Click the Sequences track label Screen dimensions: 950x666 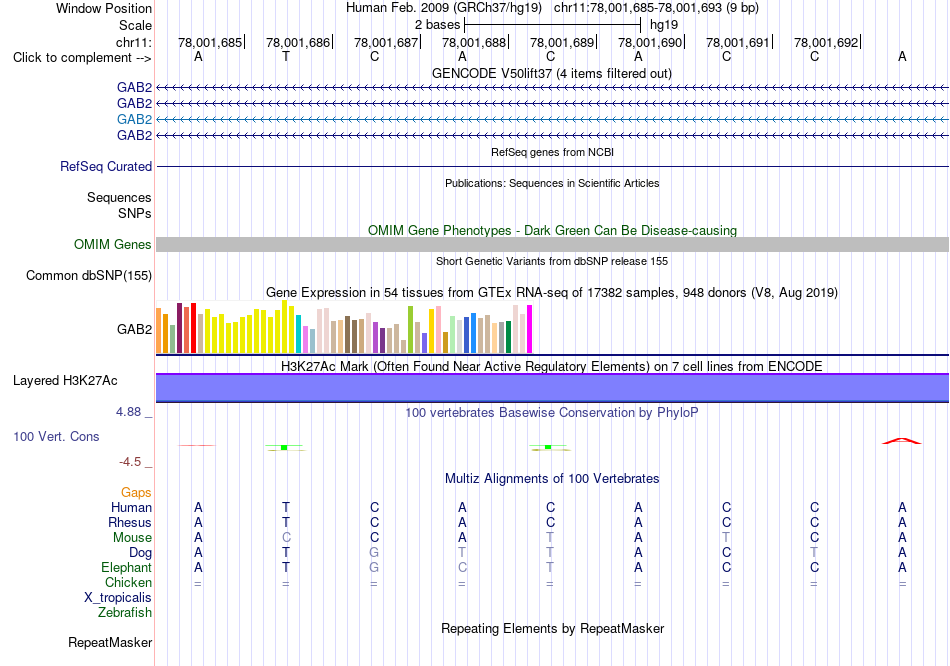pos(119,198)
